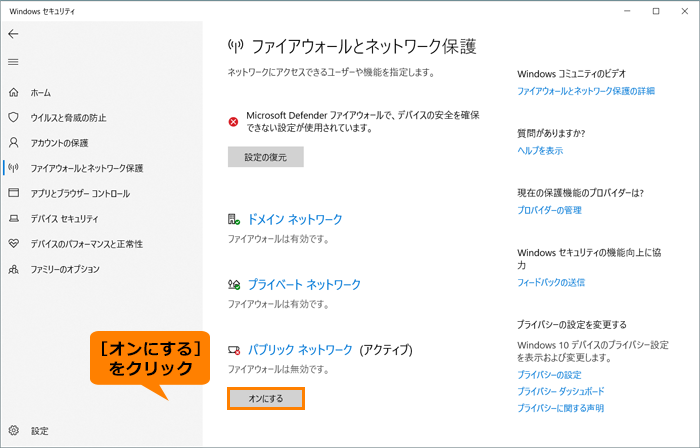
Task: Open プライバシーに関する声明 link
Action: point(560,408)
